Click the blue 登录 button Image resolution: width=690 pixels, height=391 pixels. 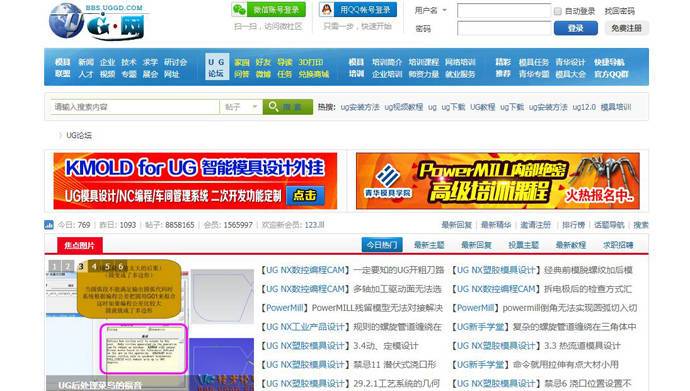click(576, 28)
